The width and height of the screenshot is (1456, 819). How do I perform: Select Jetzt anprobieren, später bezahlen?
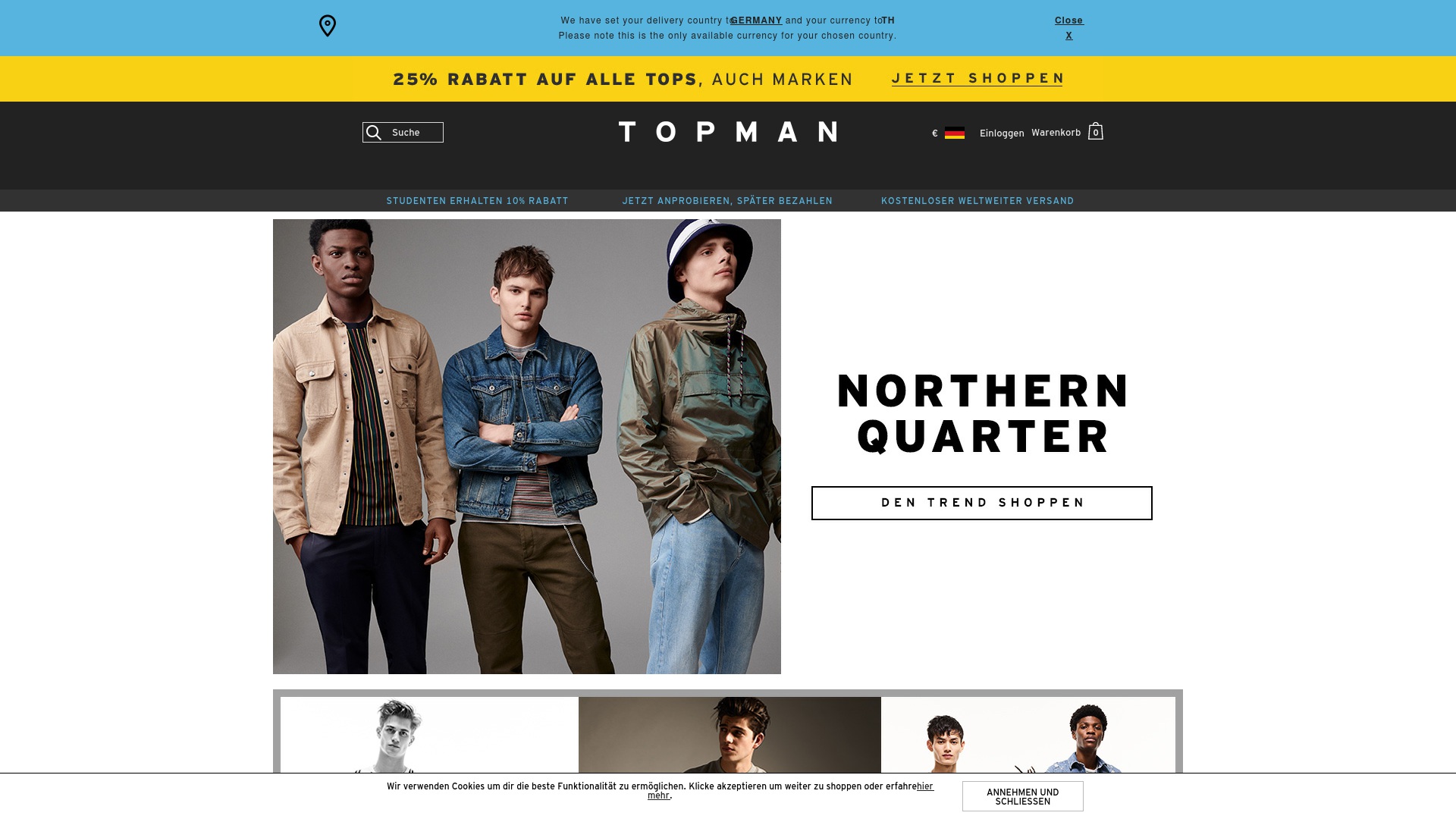[x=727, y=201]
